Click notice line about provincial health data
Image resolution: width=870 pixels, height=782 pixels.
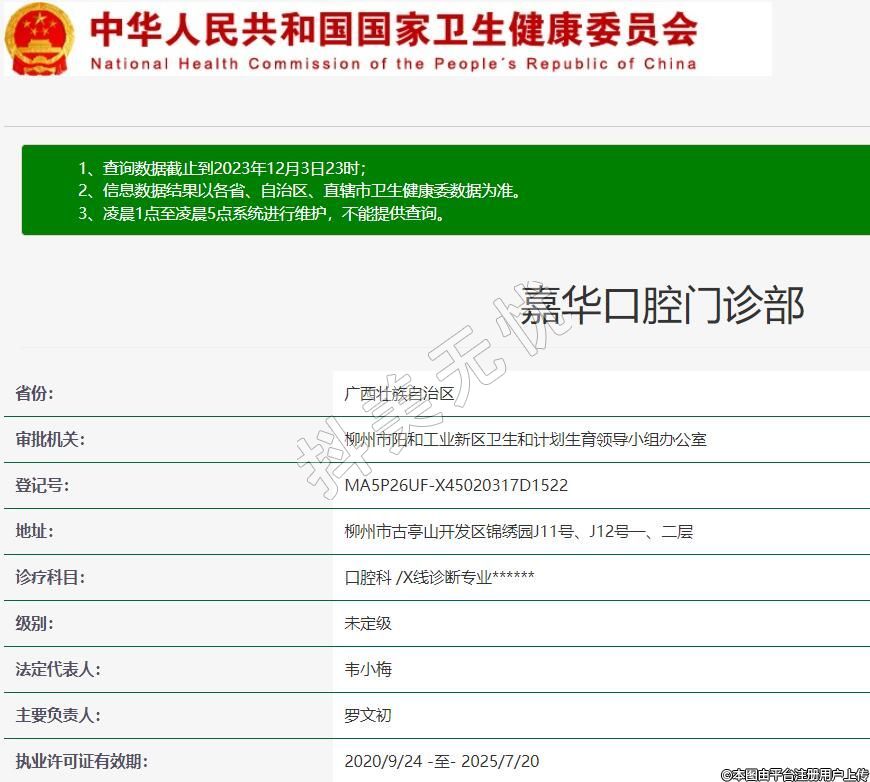[x=298, y=190]
